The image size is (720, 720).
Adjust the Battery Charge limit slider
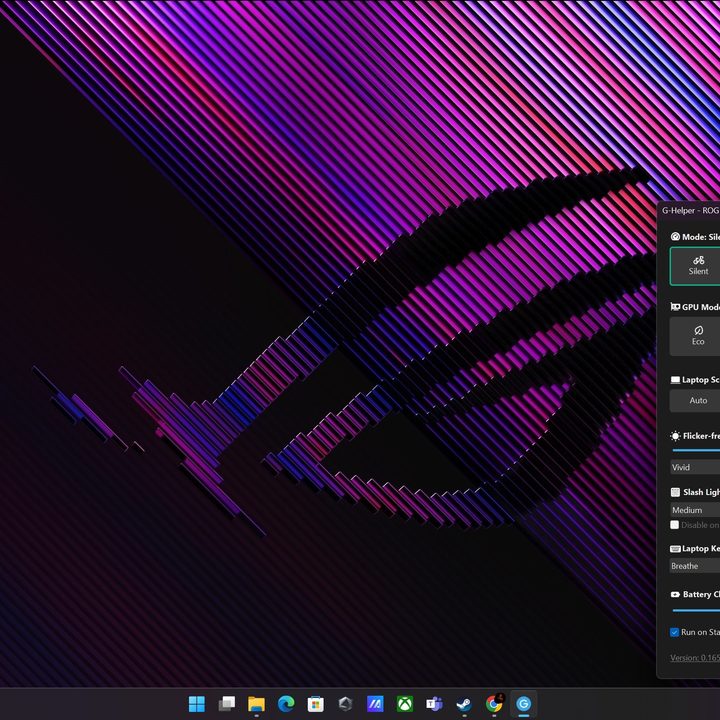696,610
